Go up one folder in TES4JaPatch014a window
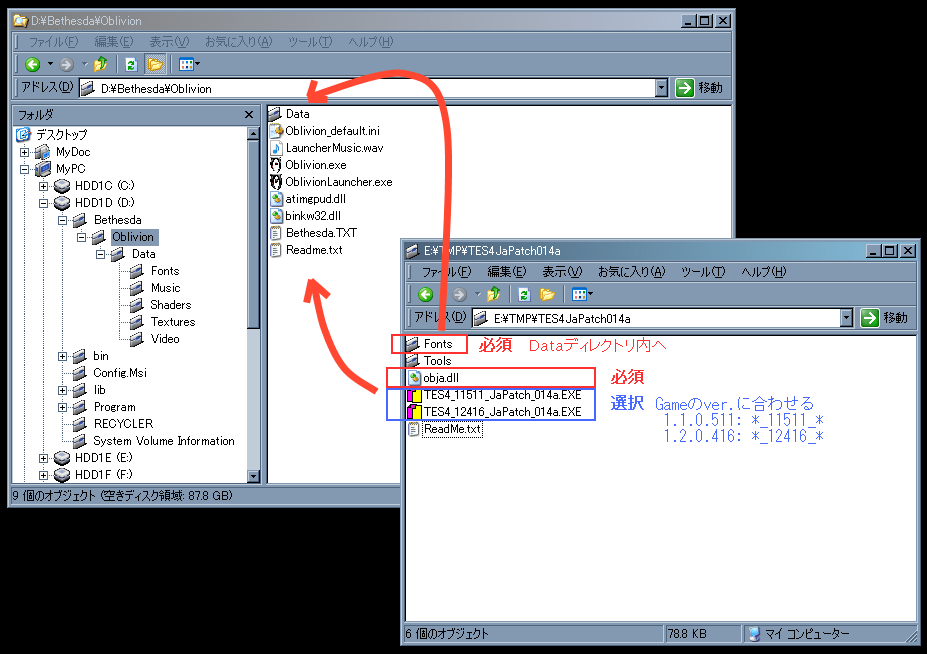 (x=494, y=294)
